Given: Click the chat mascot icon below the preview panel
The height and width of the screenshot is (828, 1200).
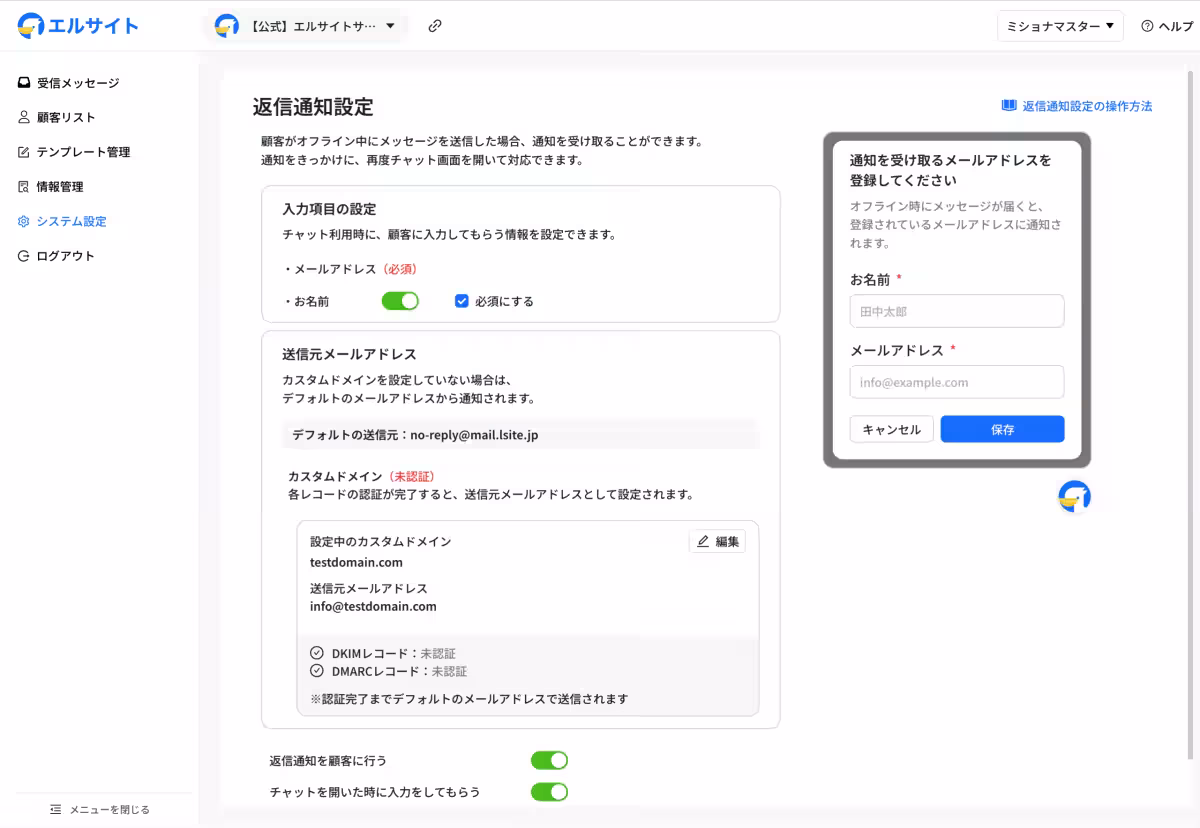Looking at the screenshot, I should 1074,497.
